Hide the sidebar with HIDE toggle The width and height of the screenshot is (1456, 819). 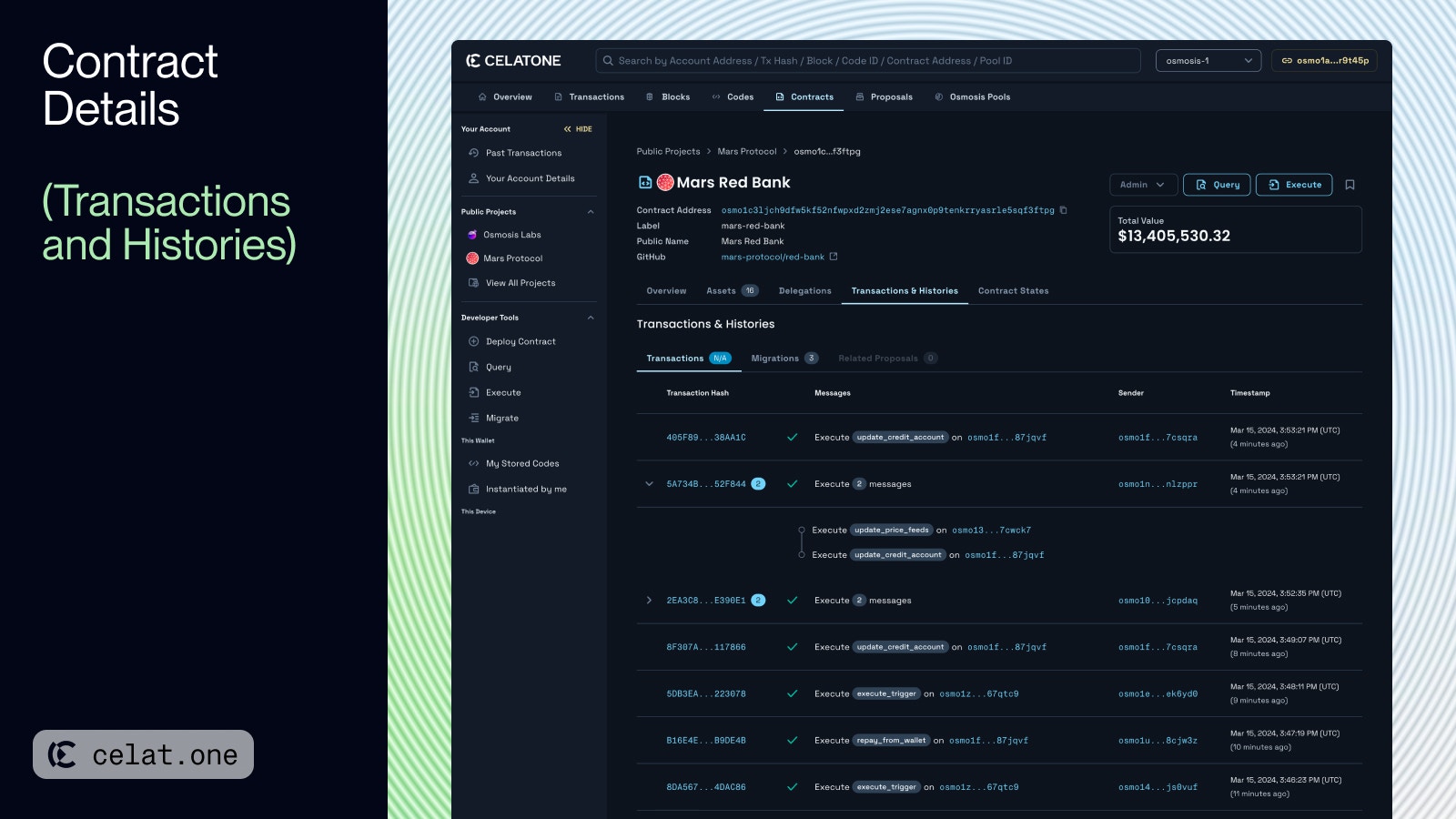click(578, 129)
